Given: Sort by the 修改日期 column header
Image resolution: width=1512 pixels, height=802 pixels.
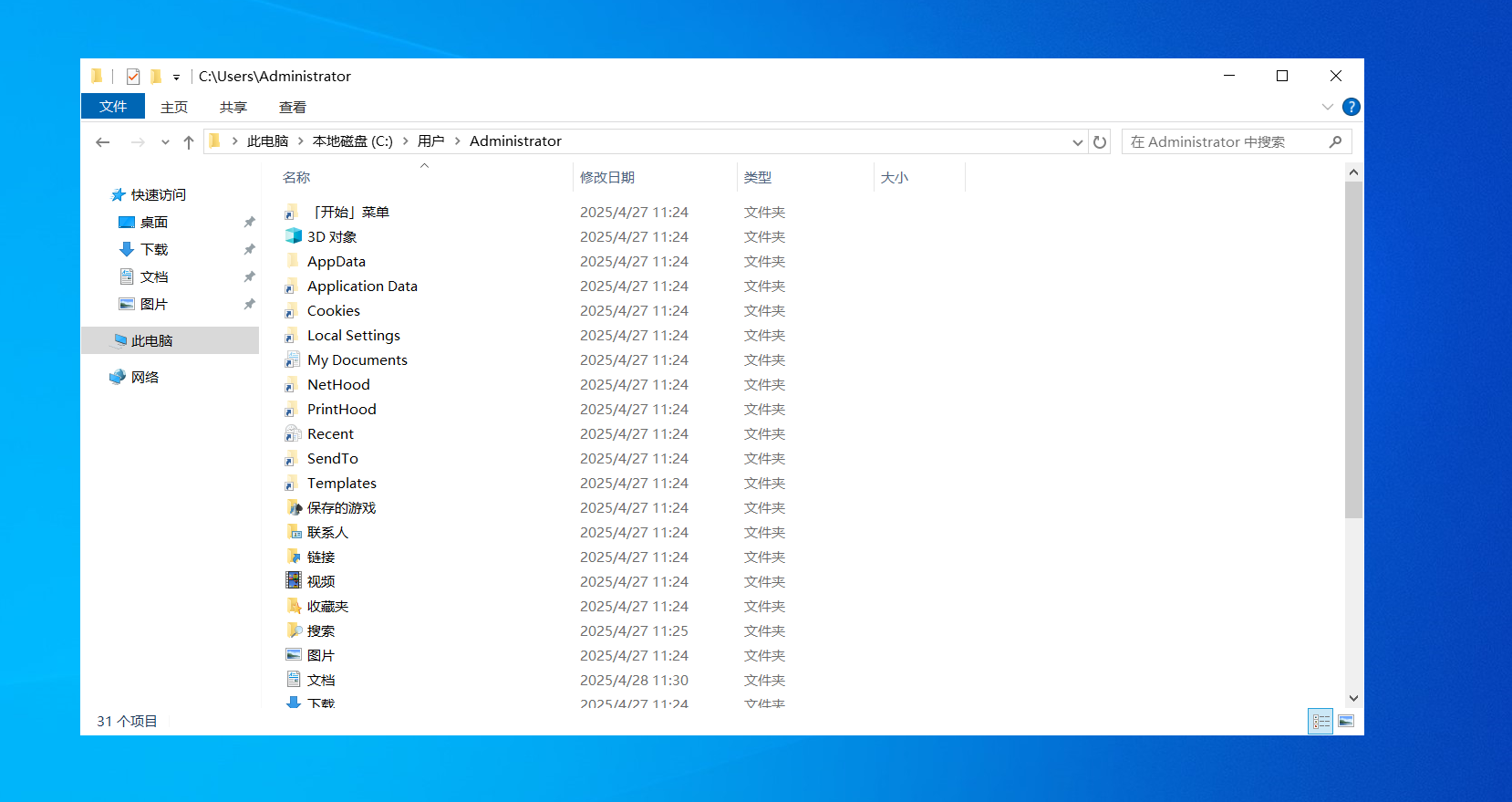Looking at the screenshot, I should pos(607,177).
